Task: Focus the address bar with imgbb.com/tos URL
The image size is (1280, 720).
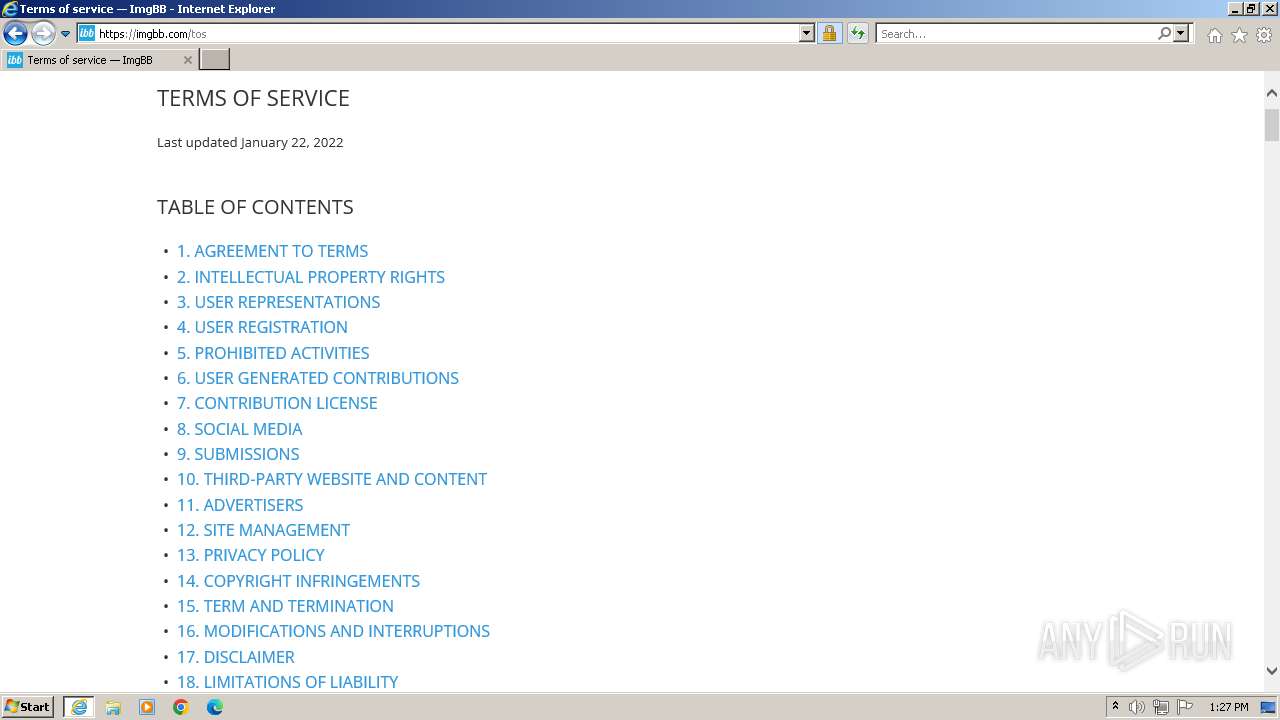Action: click(448, 33)
